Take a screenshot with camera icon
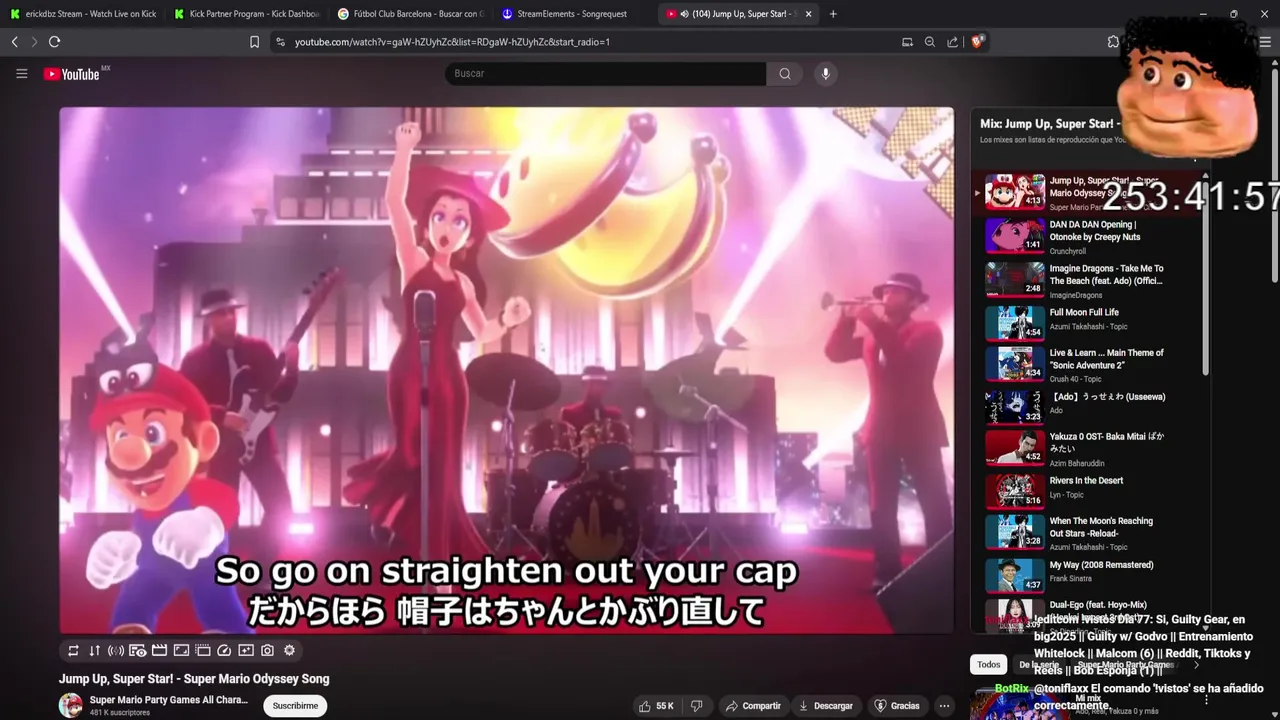 (267, 650)
